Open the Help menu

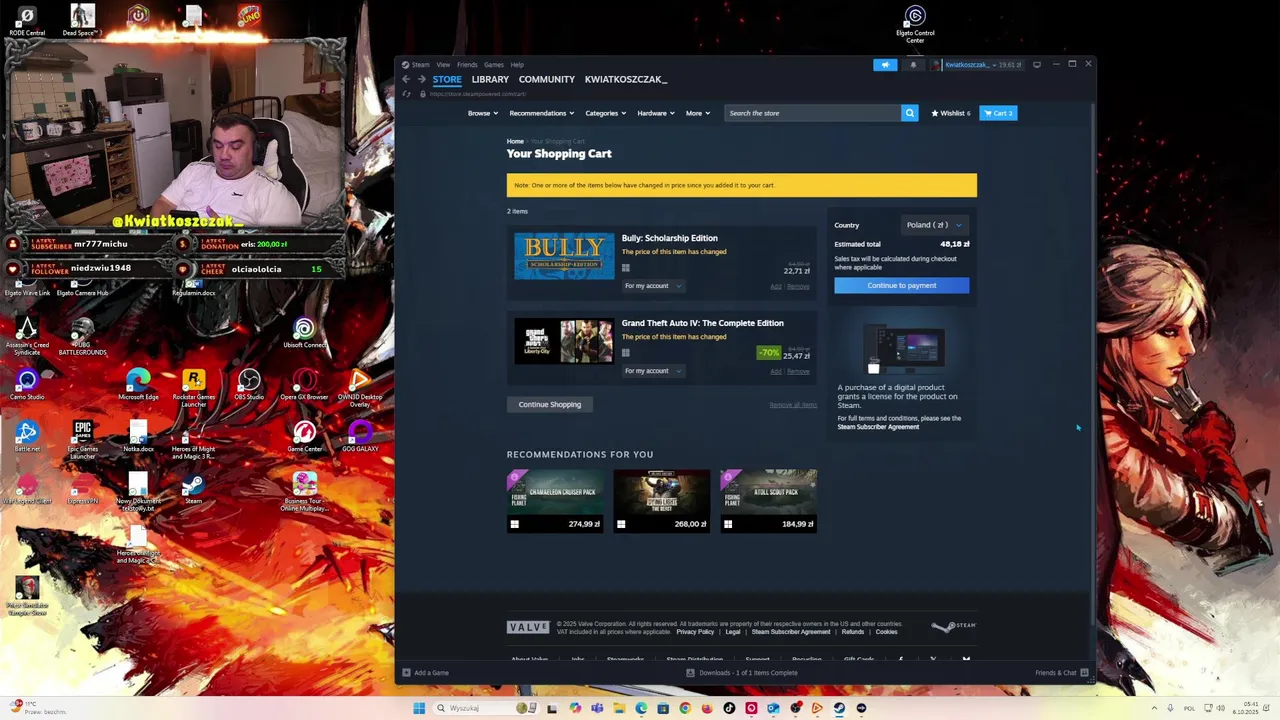click(x=517, y=65)
